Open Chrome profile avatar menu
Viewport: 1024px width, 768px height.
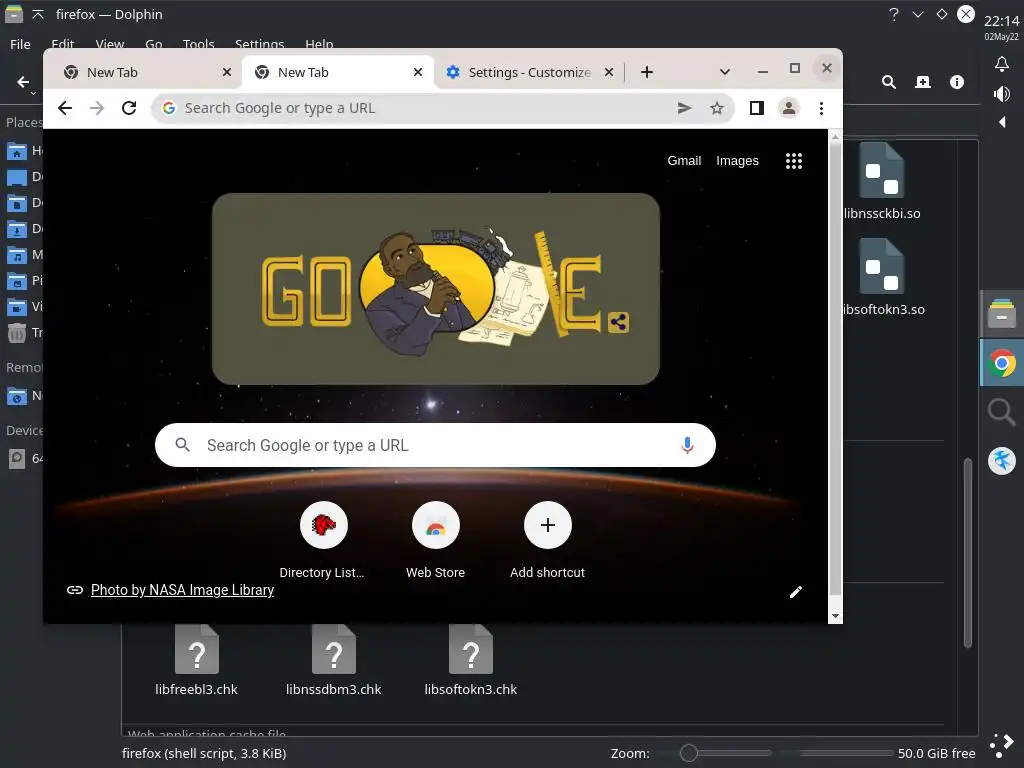click(x=789, y=108)
